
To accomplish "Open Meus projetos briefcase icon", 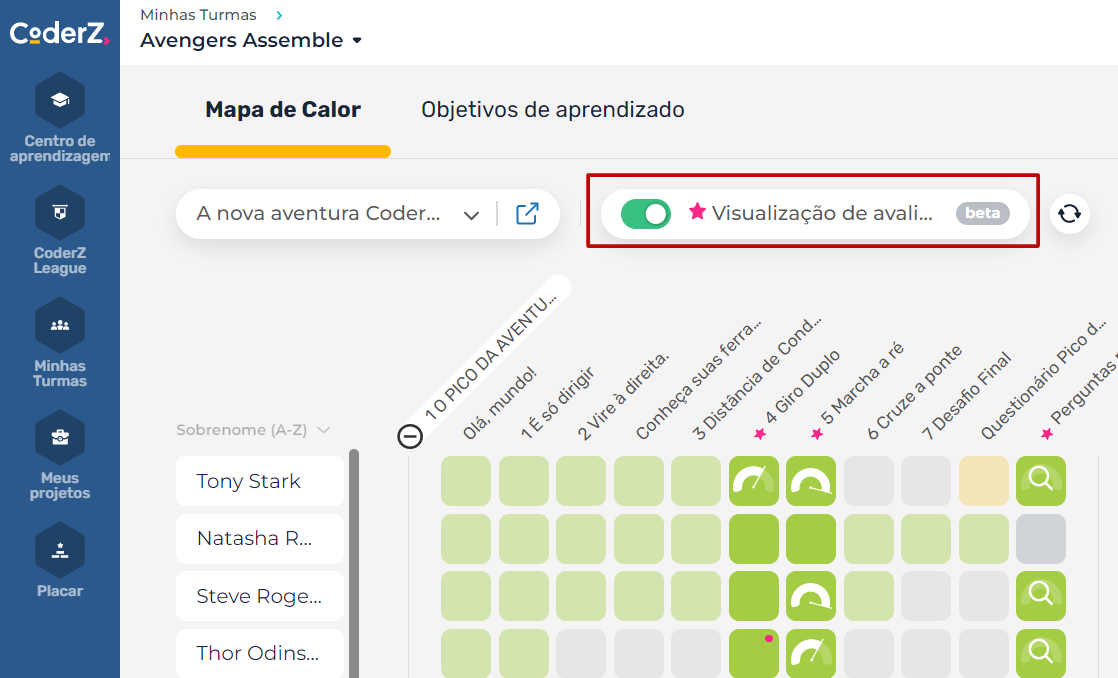I will pos(60,437).
